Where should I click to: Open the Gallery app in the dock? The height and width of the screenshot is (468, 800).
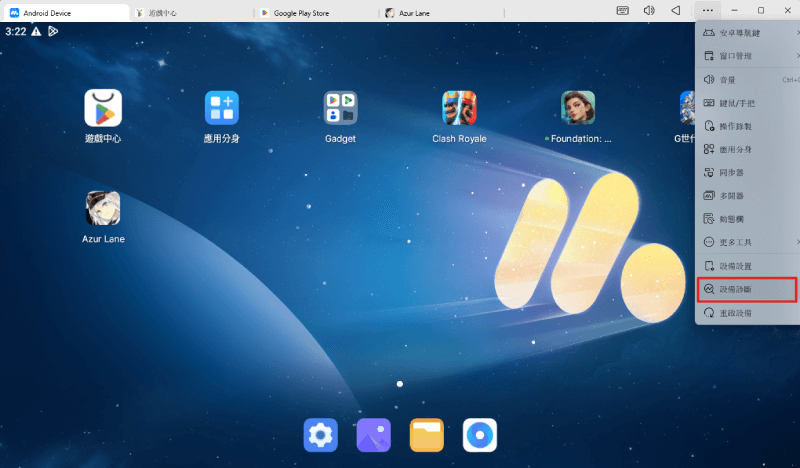(x=373, y=435)
